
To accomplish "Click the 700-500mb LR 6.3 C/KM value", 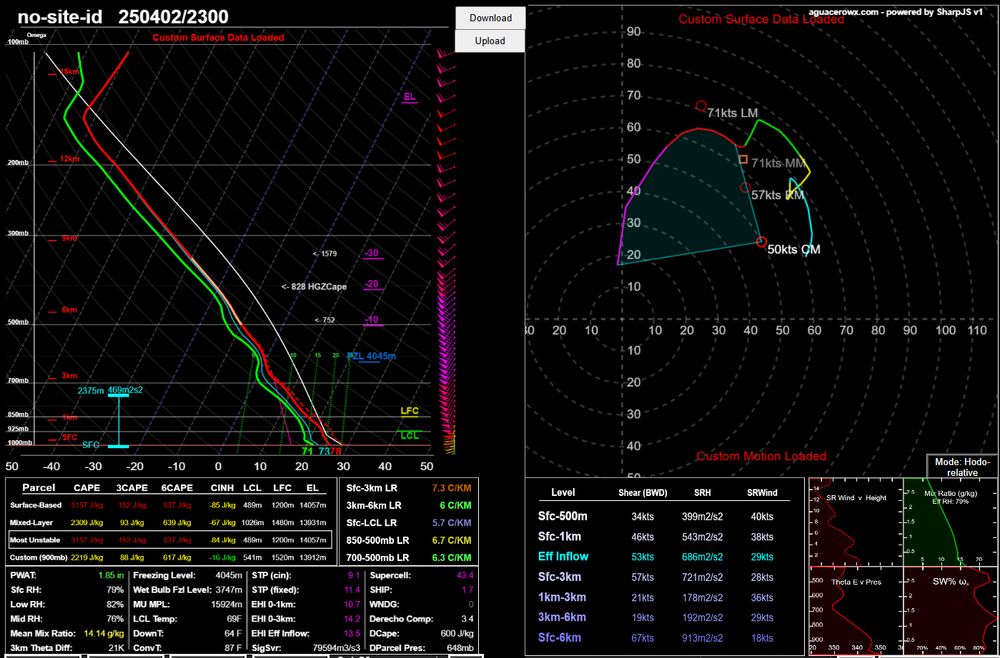I will tap(452, 557).
